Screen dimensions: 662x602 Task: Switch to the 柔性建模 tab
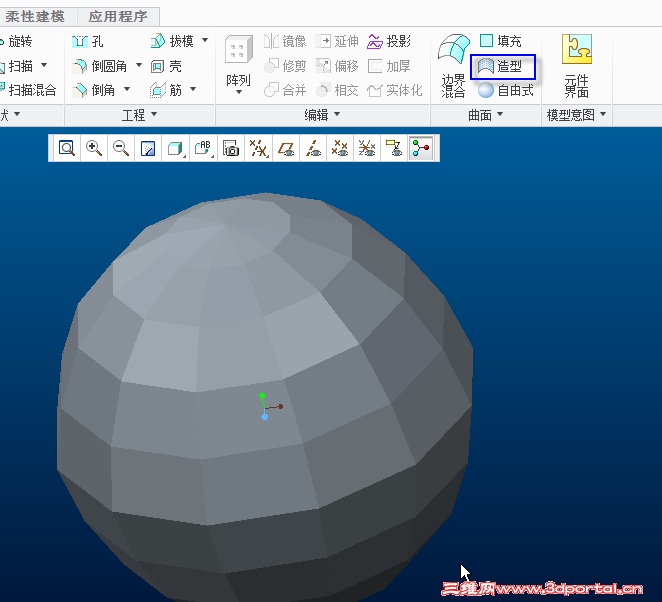(35, 16)
